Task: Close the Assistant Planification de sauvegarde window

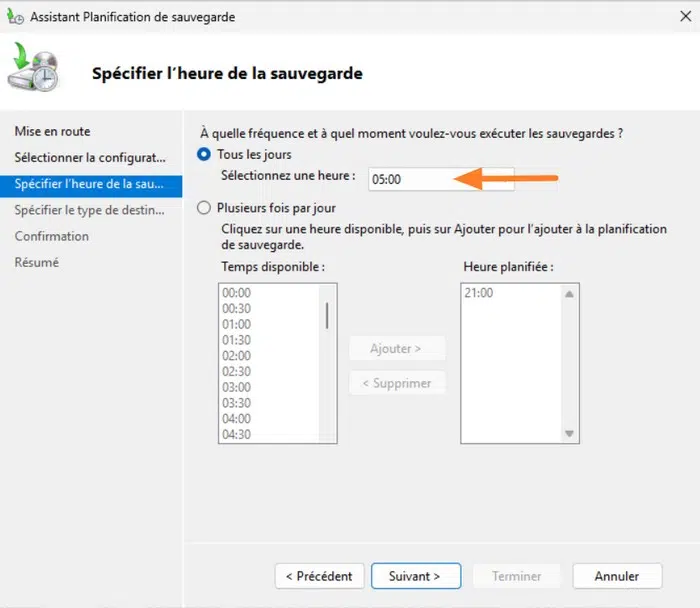Action: click(686, 17)
